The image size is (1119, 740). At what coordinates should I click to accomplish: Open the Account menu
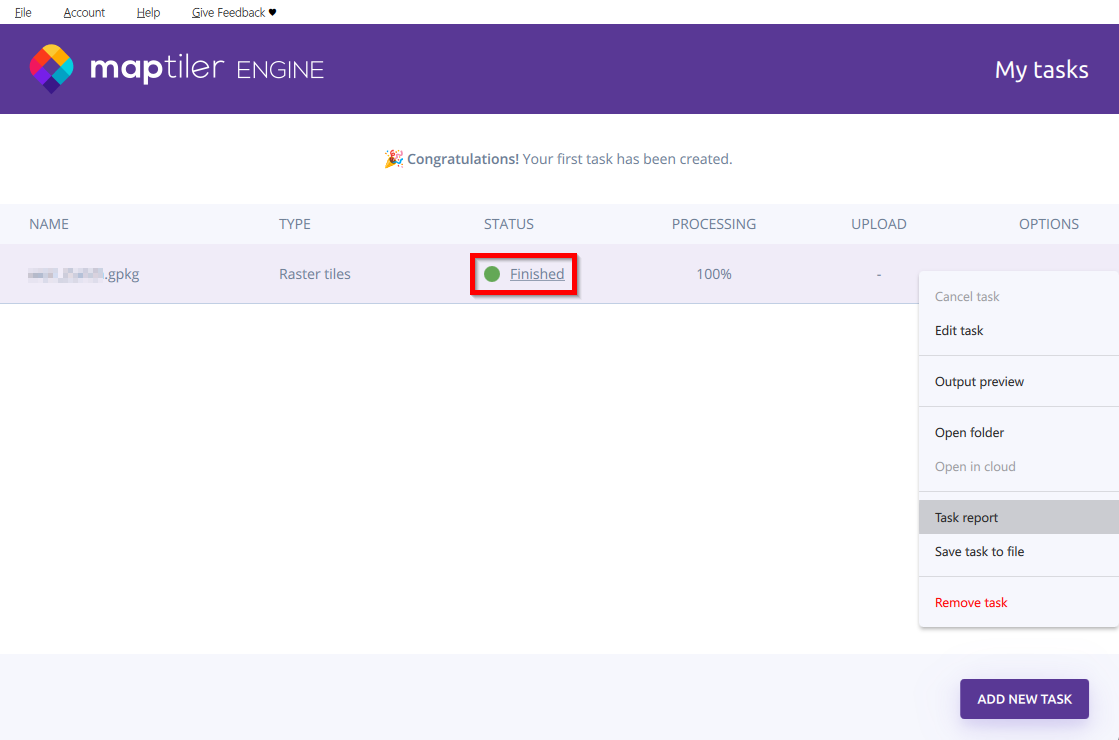click(84, 12)
